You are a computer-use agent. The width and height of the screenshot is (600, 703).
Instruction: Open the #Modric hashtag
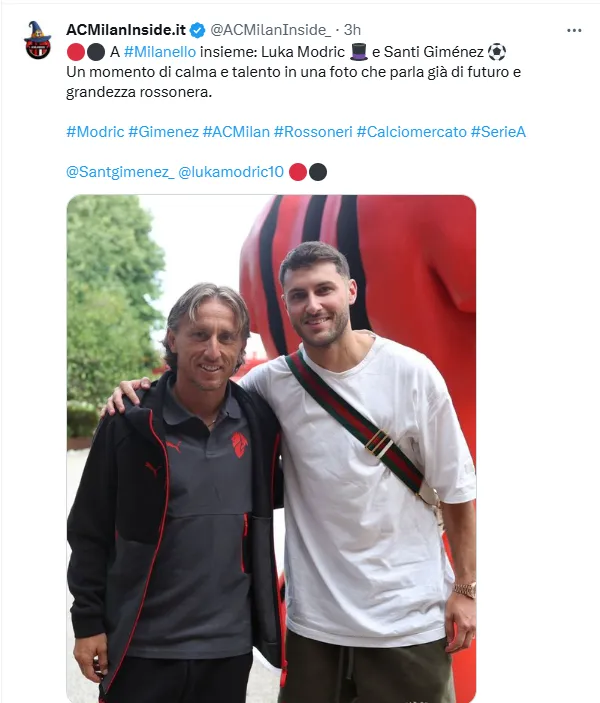pos(95,132)
